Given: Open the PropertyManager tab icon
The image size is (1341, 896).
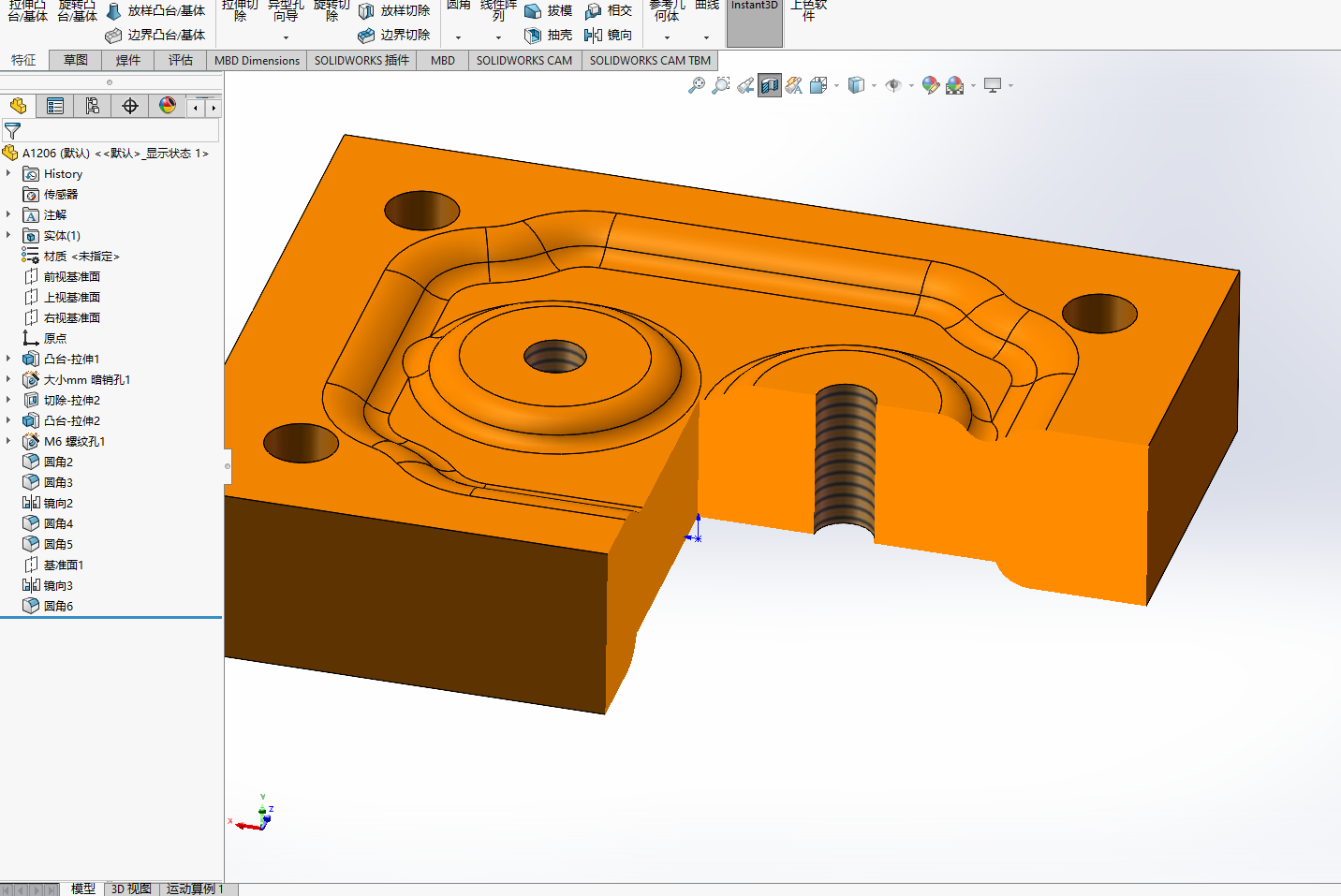Looking at the screenshot, I should point(55,106).
